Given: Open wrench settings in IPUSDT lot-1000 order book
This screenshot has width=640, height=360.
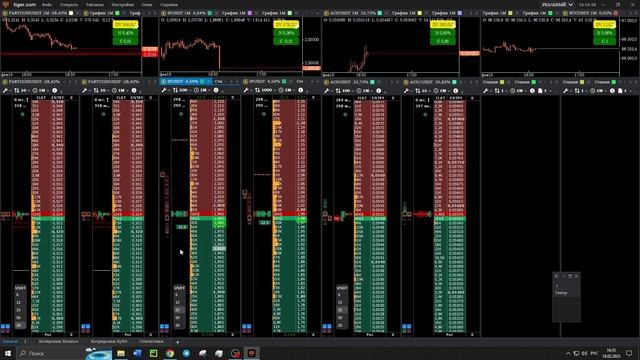Looking at the screenshot, I should click(246, 90).
